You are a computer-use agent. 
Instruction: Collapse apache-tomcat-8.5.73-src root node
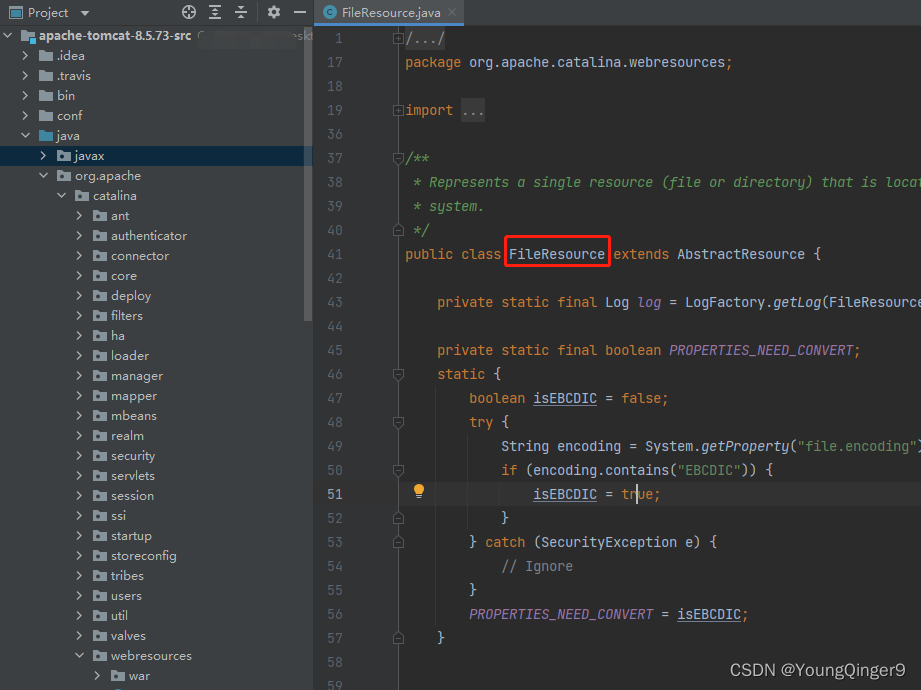[8, 36]
